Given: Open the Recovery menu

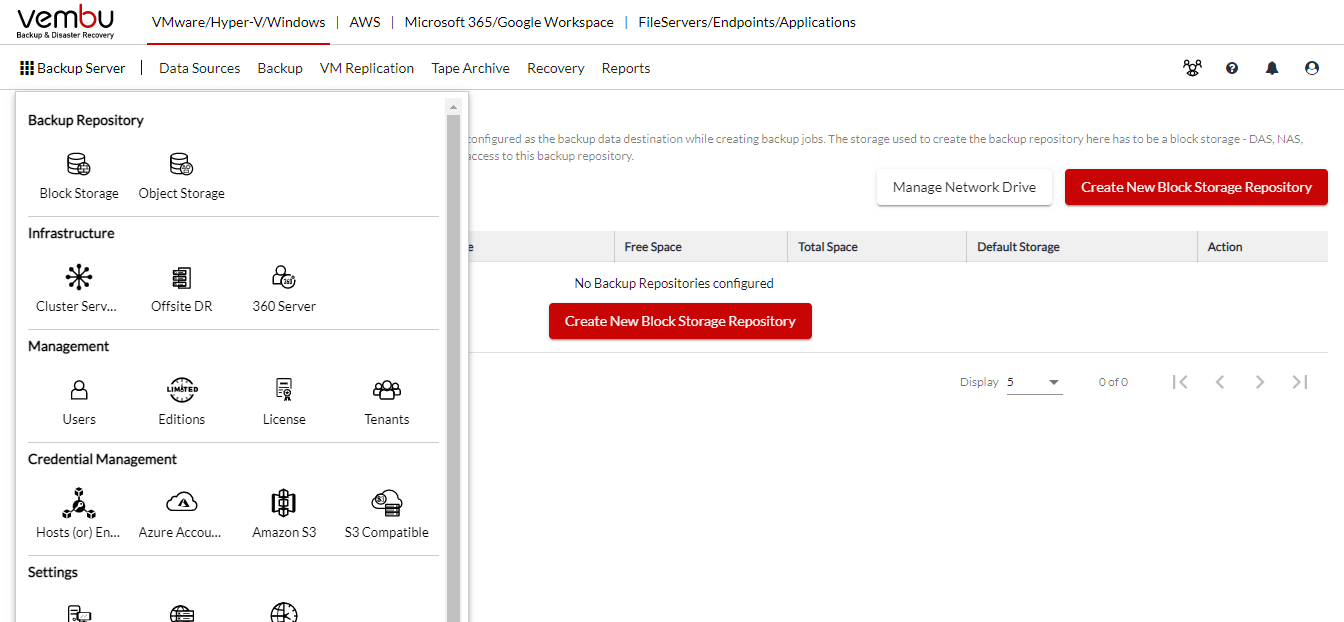Looking at the screenshot, I should pos(556,68).
